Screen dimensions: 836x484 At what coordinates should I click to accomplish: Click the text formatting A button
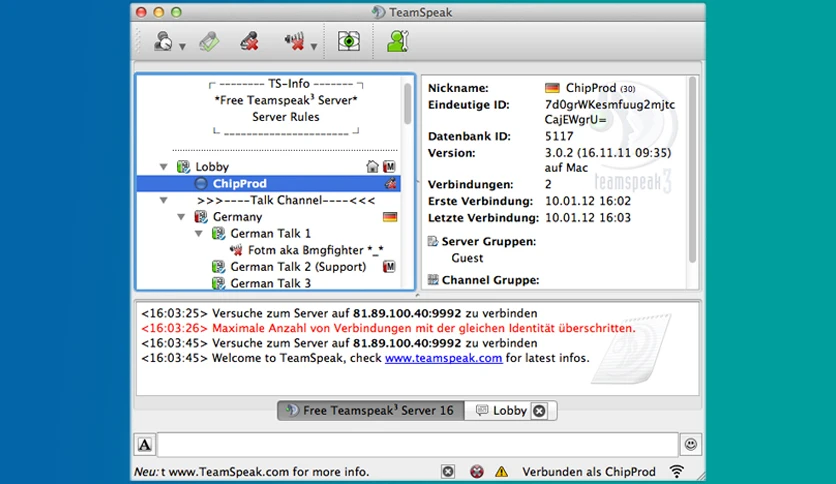click(144, 445)
